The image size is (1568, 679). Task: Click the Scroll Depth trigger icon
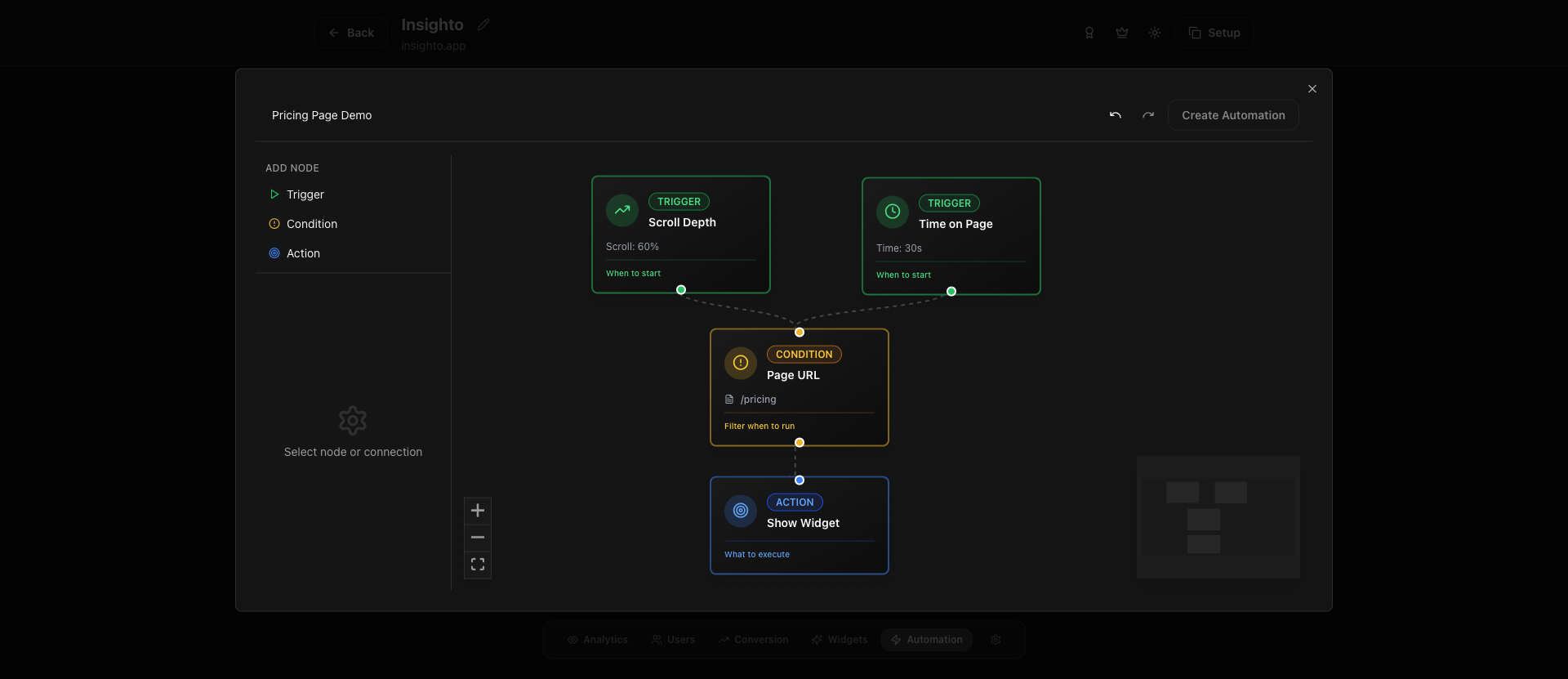622,210
